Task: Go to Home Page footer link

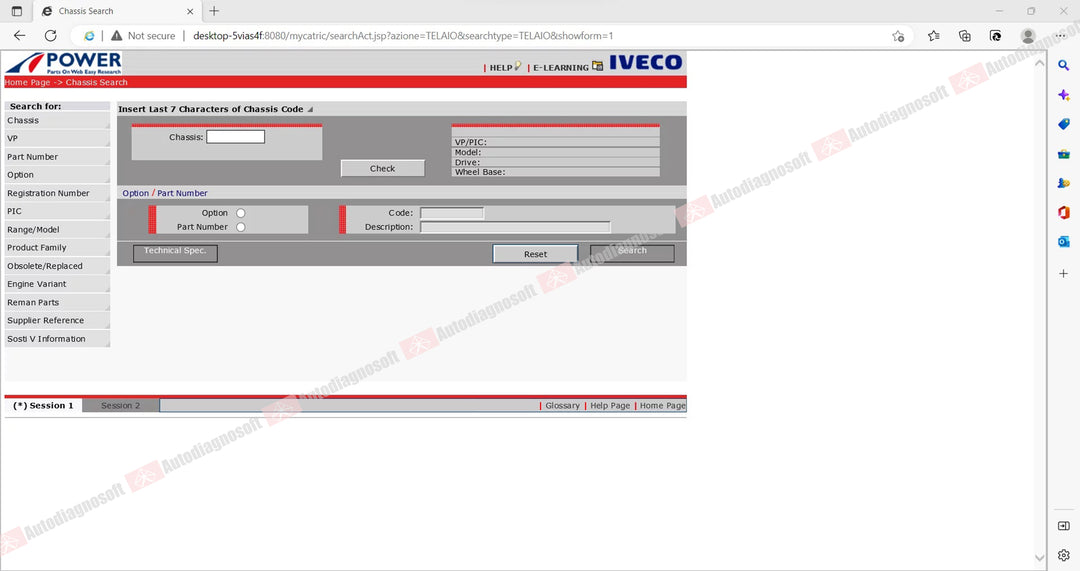Action: point(663,406)
